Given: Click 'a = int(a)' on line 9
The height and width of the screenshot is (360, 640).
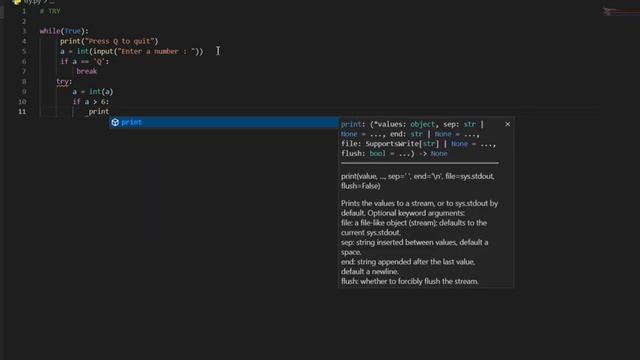Looking at the screenshot, I should [93, 92].
